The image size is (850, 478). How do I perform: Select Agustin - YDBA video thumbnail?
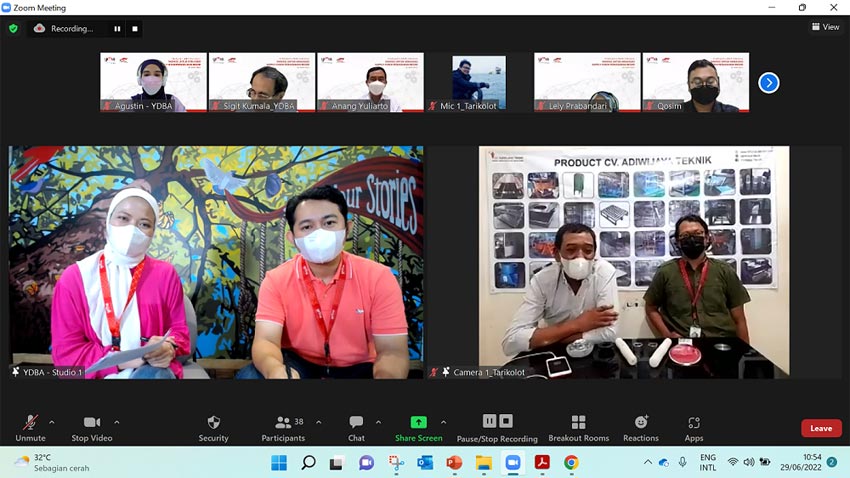click(x=153, y=82)
